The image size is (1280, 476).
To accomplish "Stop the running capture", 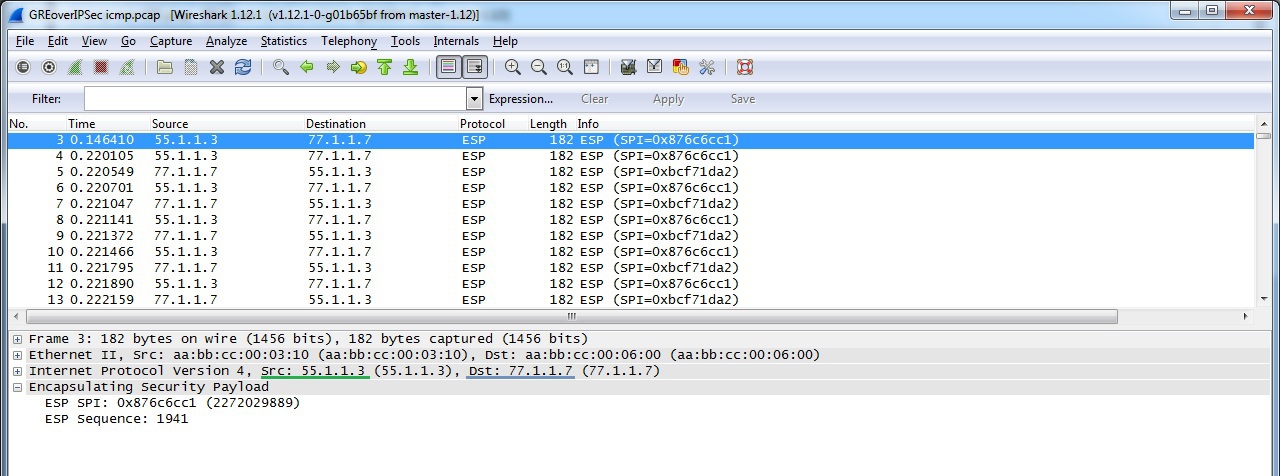I will (101, 67).
